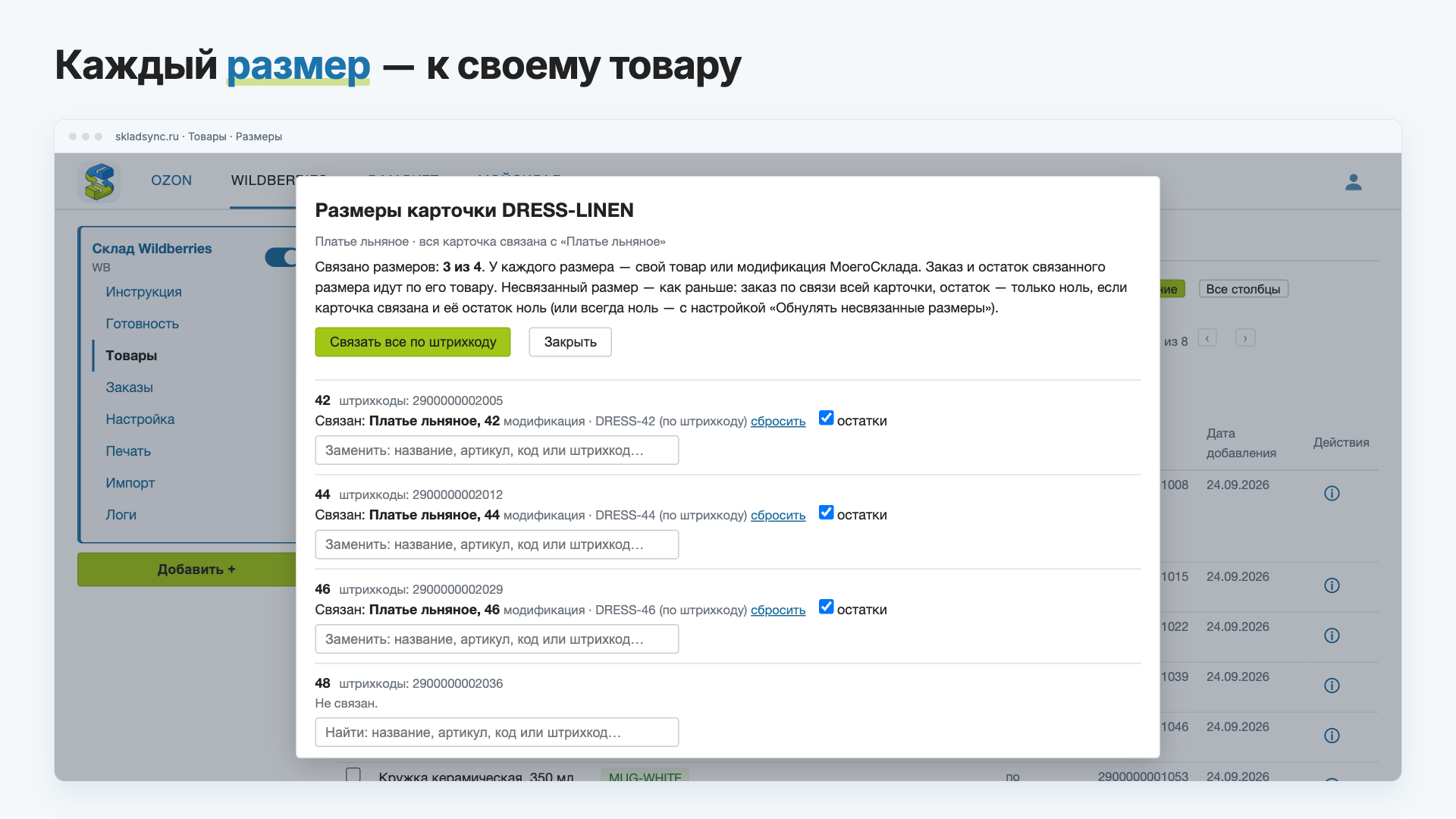Click сбросить link for size 44
Screen dimensions: 1456x819
(x=778, y=515)
